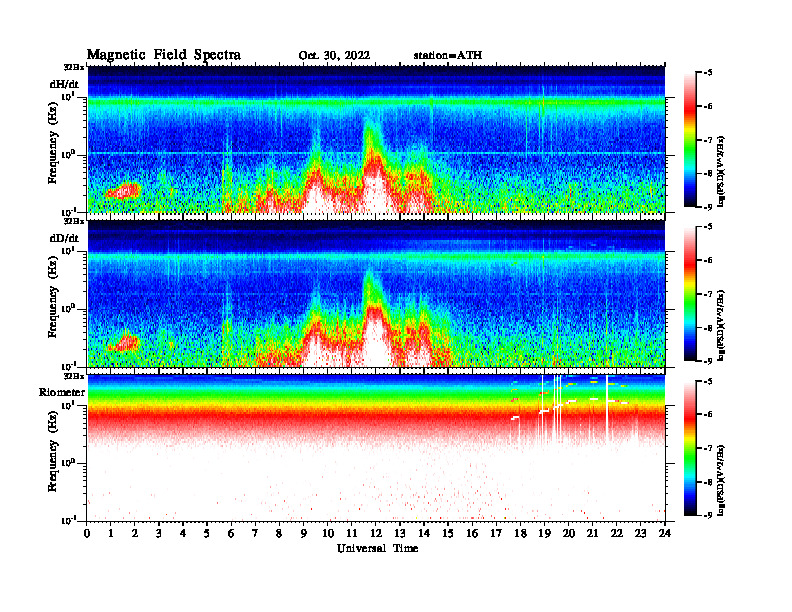Image resolution: width=792 pixels, height=612 pixels.
Task: Click the 9.5 UT white peak in dH/dt panel
Action: pyautogui.click(x=315, y=194)
